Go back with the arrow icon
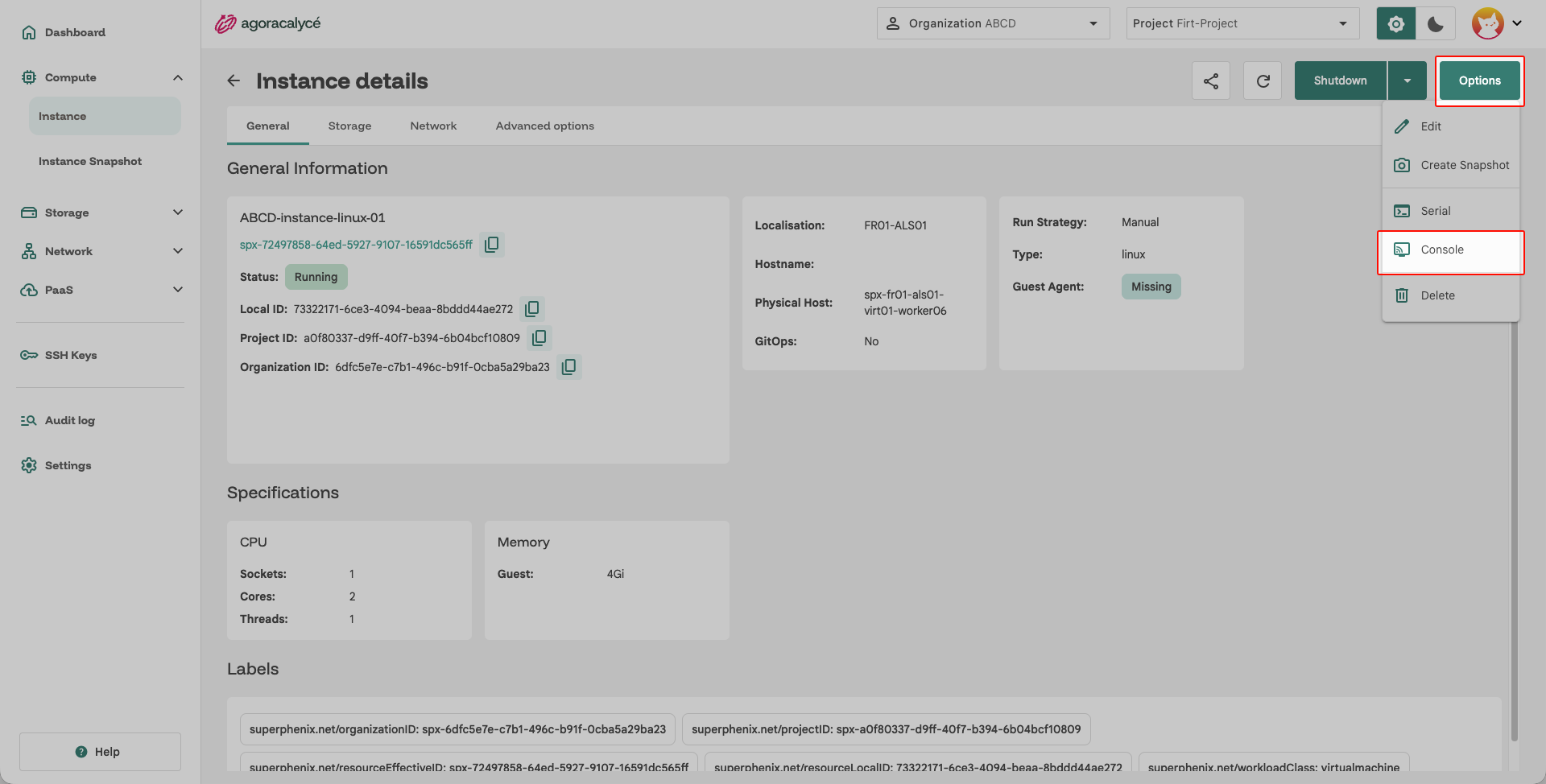This screenshot has width=1546, height=784. tap(234, 80)
